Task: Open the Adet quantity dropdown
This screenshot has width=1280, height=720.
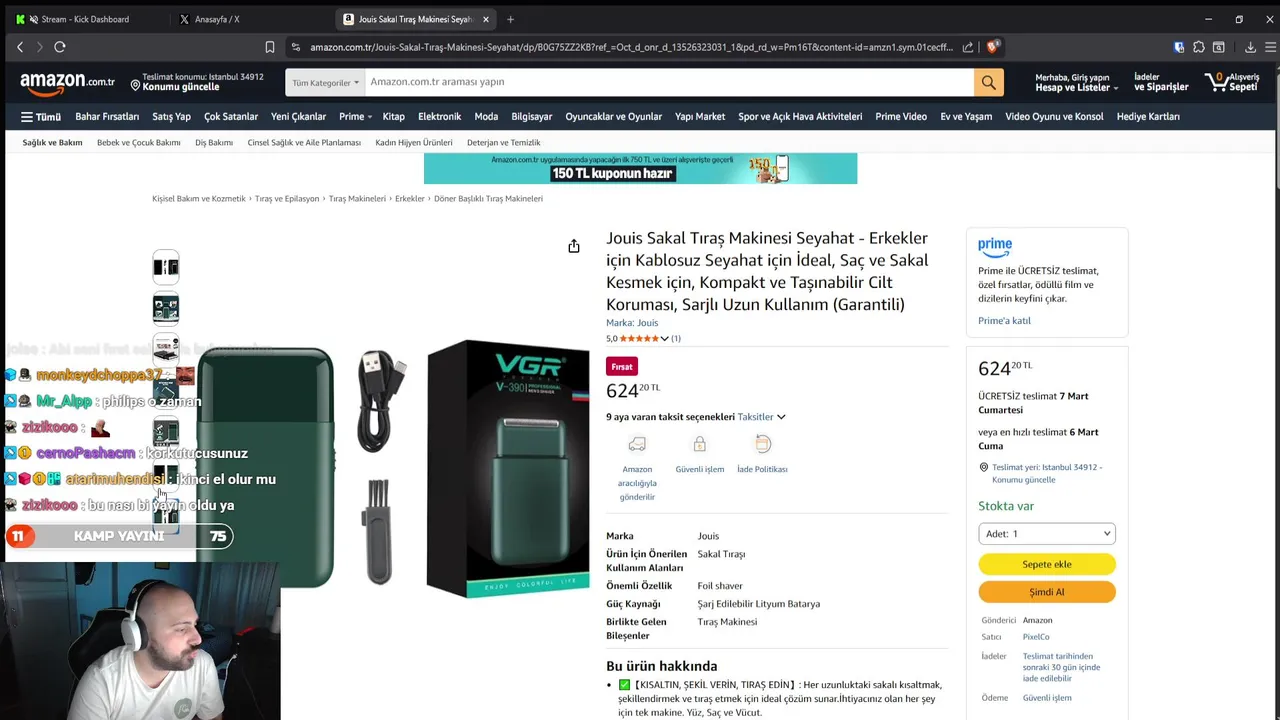Action: tap(1047, 534)
